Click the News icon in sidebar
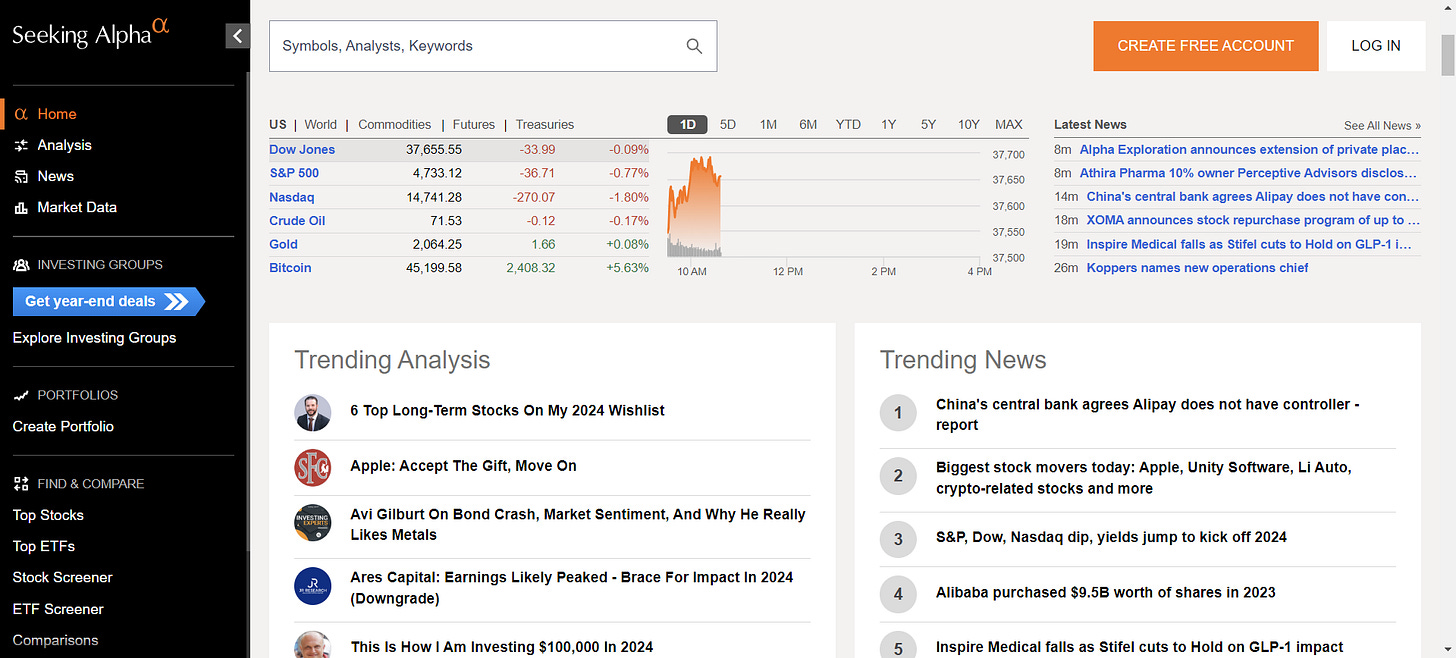 (21, 176)
